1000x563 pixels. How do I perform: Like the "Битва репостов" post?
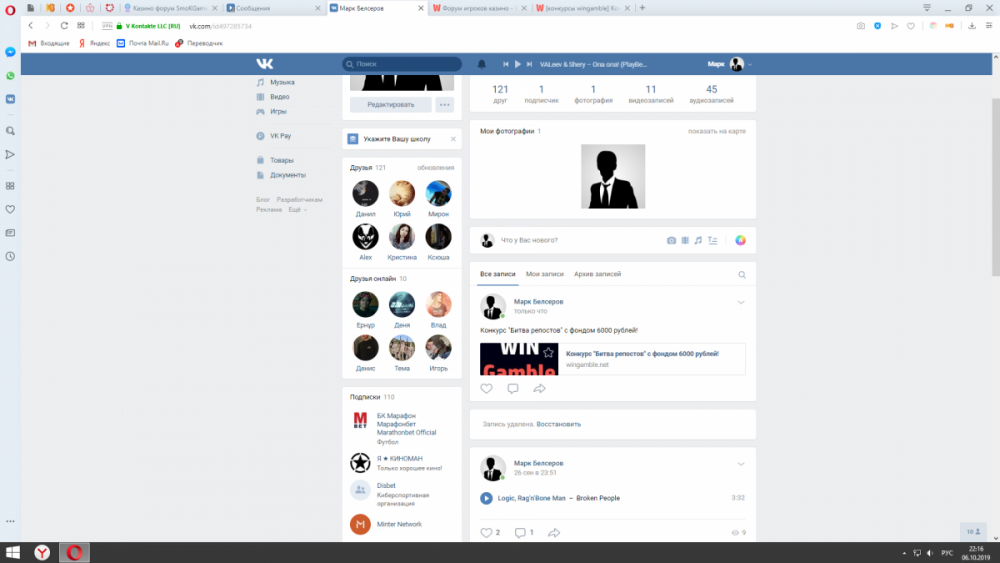coord(486,388)
